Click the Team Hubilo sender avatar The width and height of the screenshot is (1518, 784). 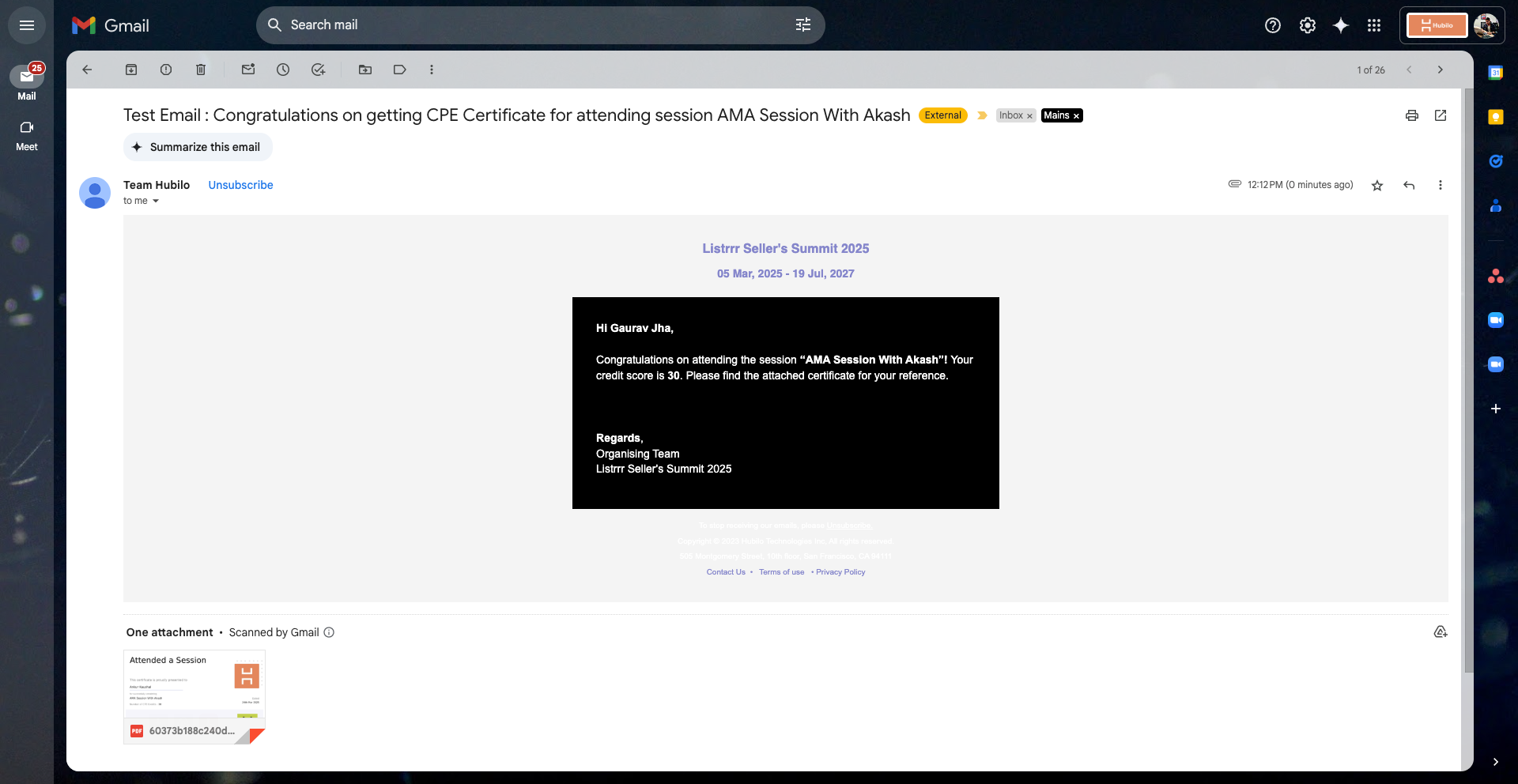point(95,193)
